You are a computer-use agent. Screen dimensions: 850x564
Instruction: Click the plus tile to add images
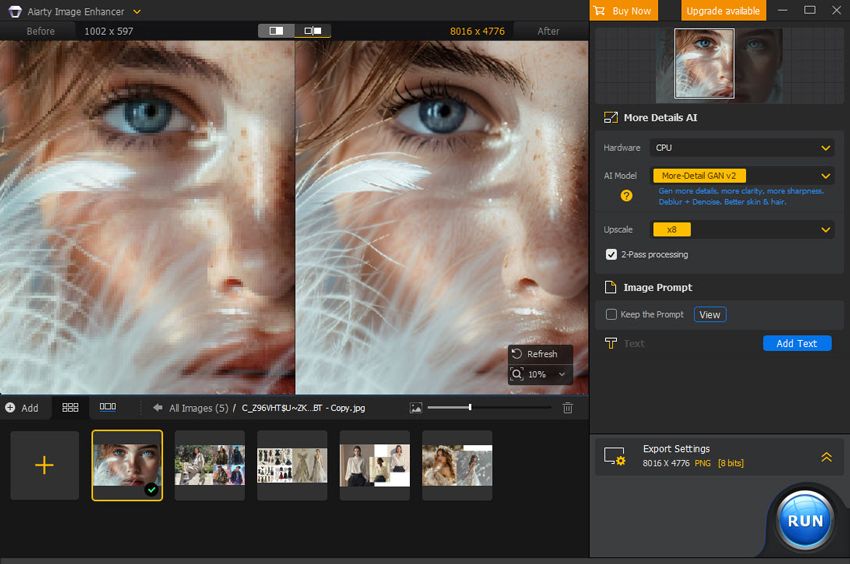[44, 465]
